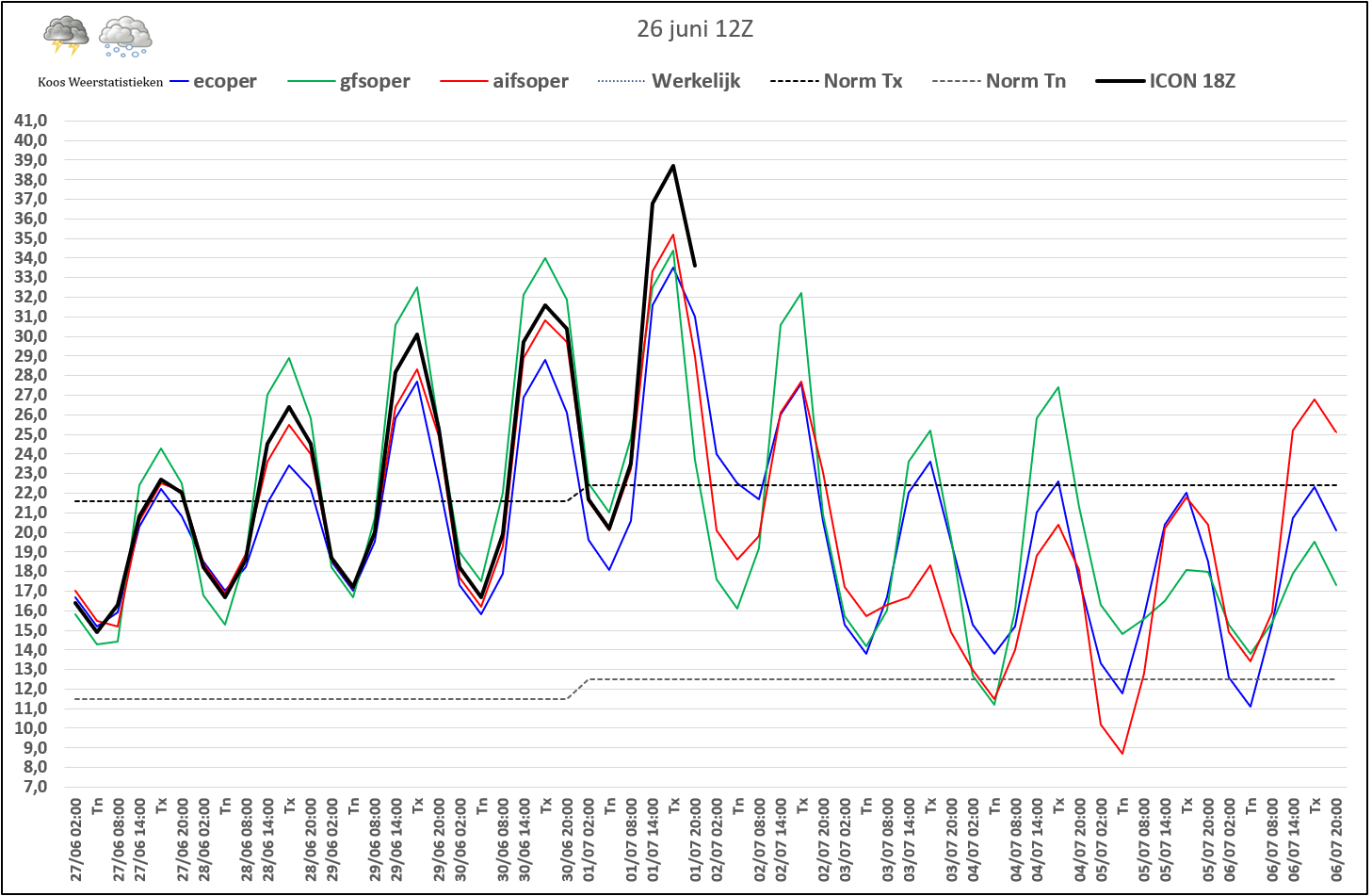Select the "01/07 20:00" x-axis label
Image resolution: width=1372 pixels, height=896 pixels.
[x=695, y=840]
